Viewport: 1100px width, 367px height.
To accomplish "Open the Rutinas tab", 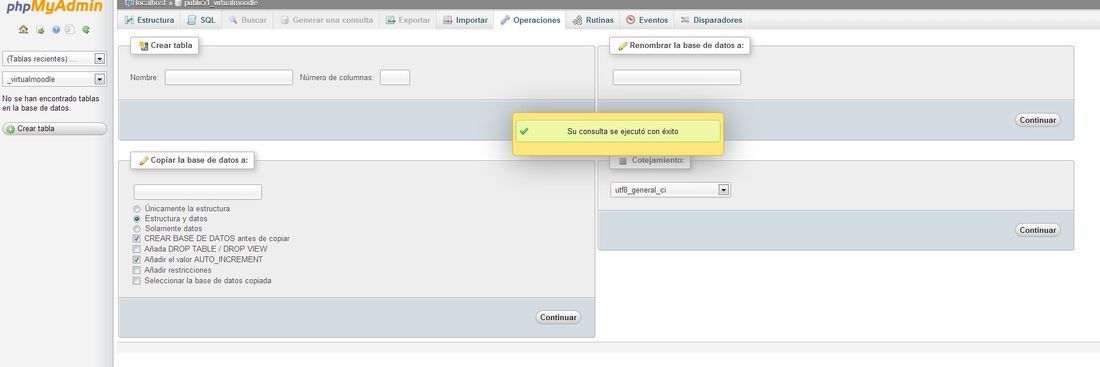I will click(593, 20).
